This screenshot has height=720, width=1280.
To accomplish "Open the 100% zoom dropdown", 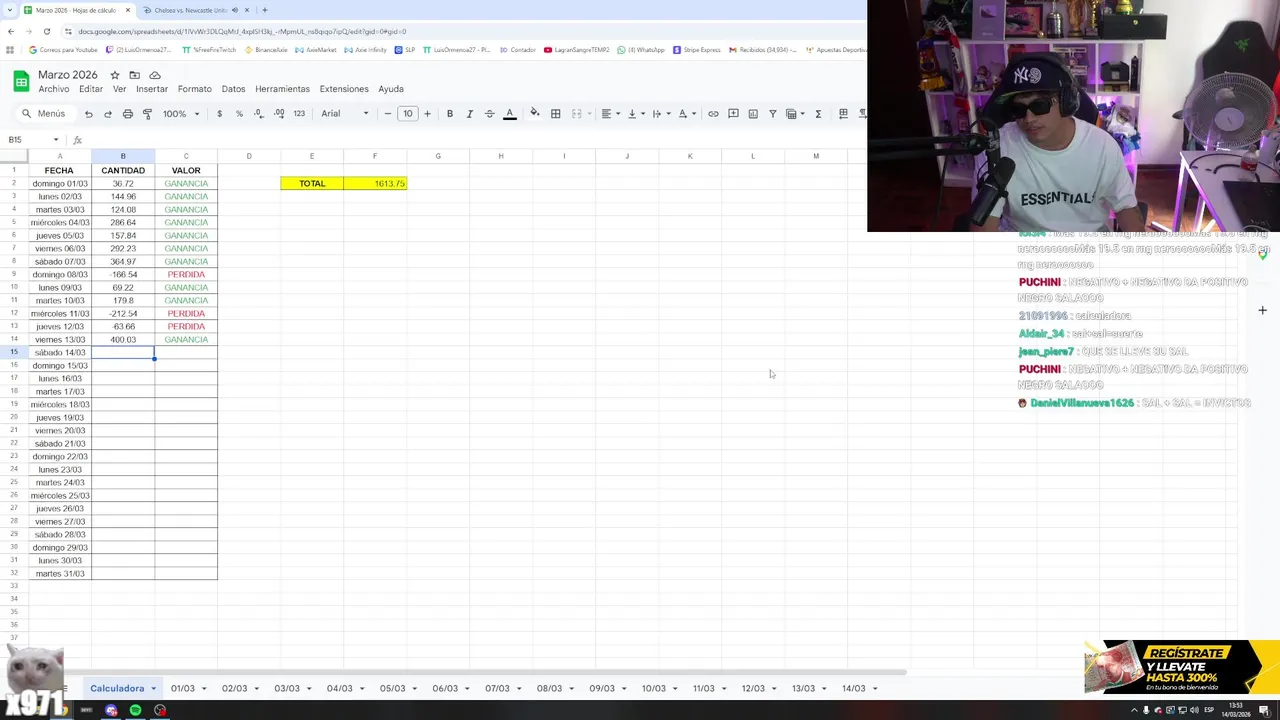I will [181, 114].
